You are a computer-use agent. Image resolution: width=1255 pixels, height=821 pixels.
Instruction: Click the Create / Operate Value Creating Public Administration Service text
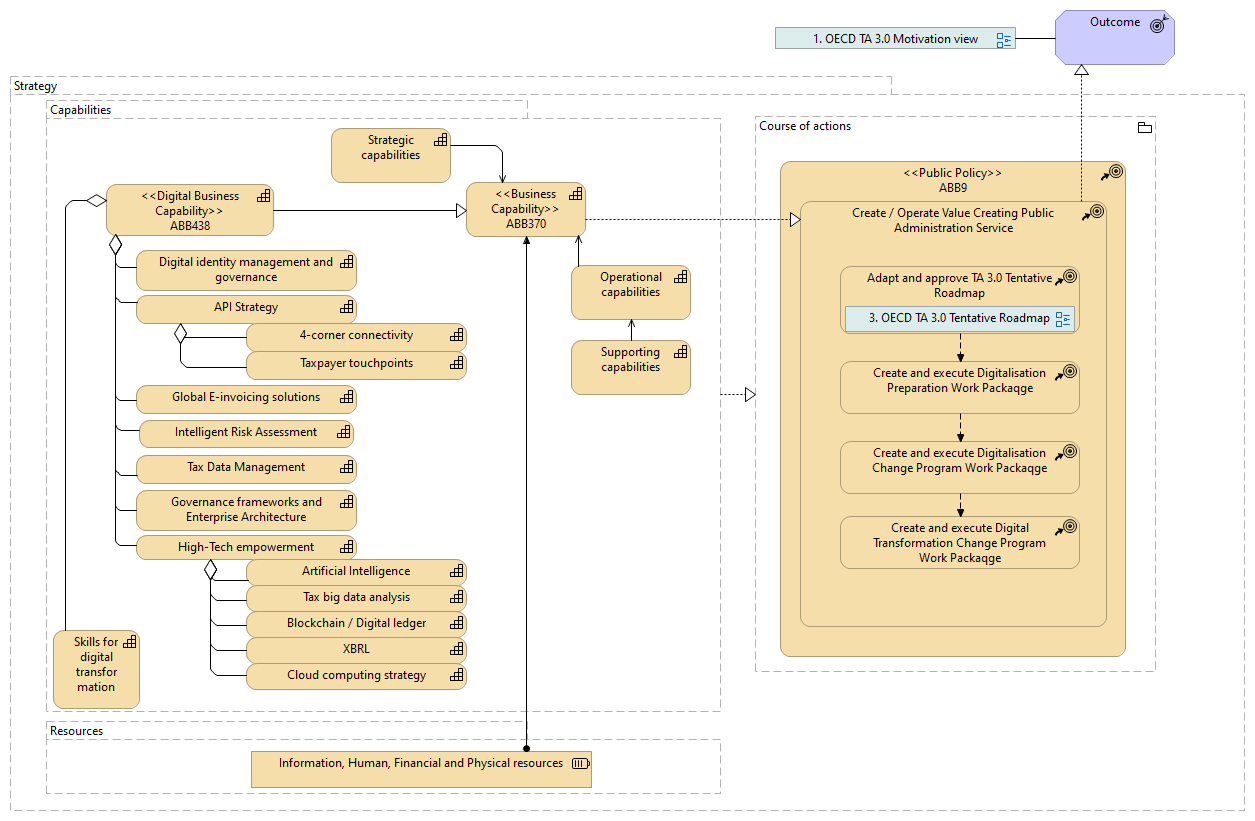tap(953, 220)
